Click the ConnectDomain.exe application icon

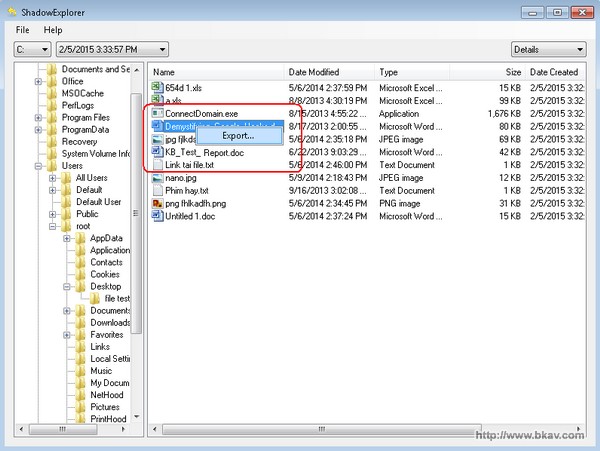(157, 113)
